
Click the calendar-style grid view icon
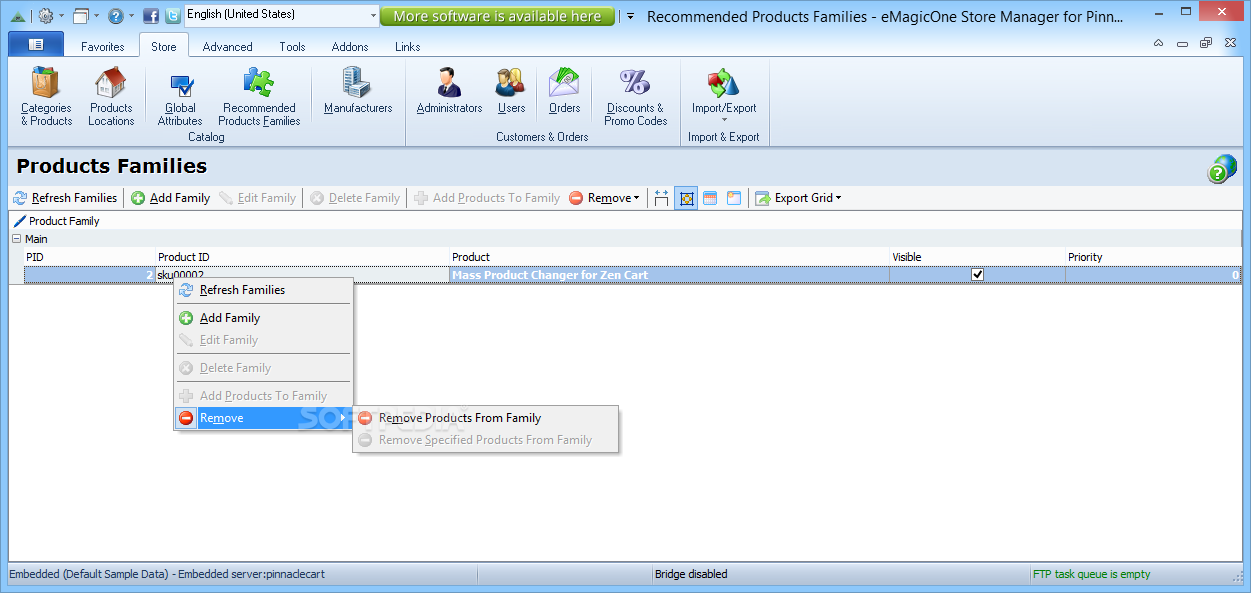pyautogui.click(x=710, y=198)
